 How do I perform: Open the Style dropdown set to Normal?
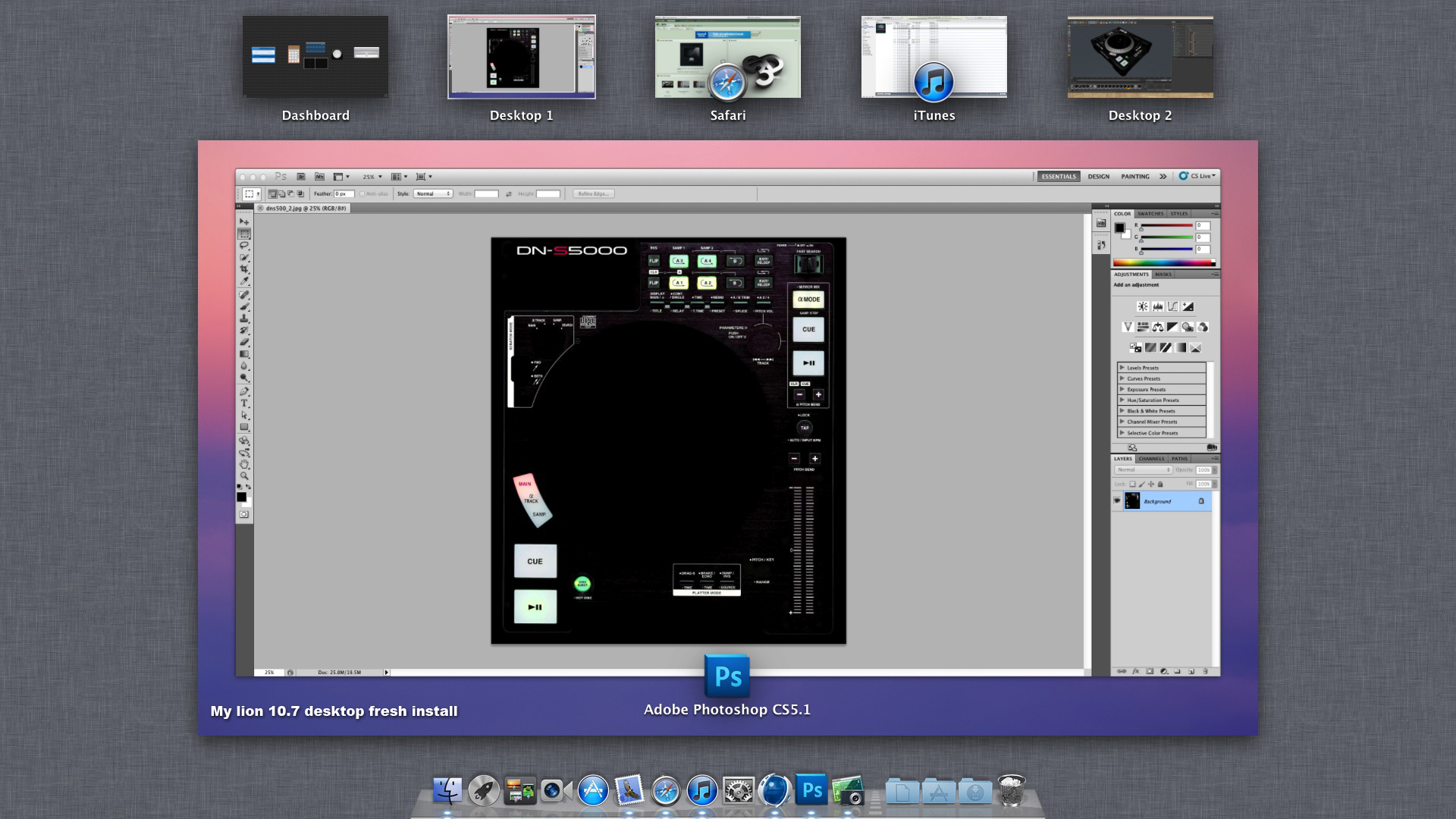[x=433, y=193]
